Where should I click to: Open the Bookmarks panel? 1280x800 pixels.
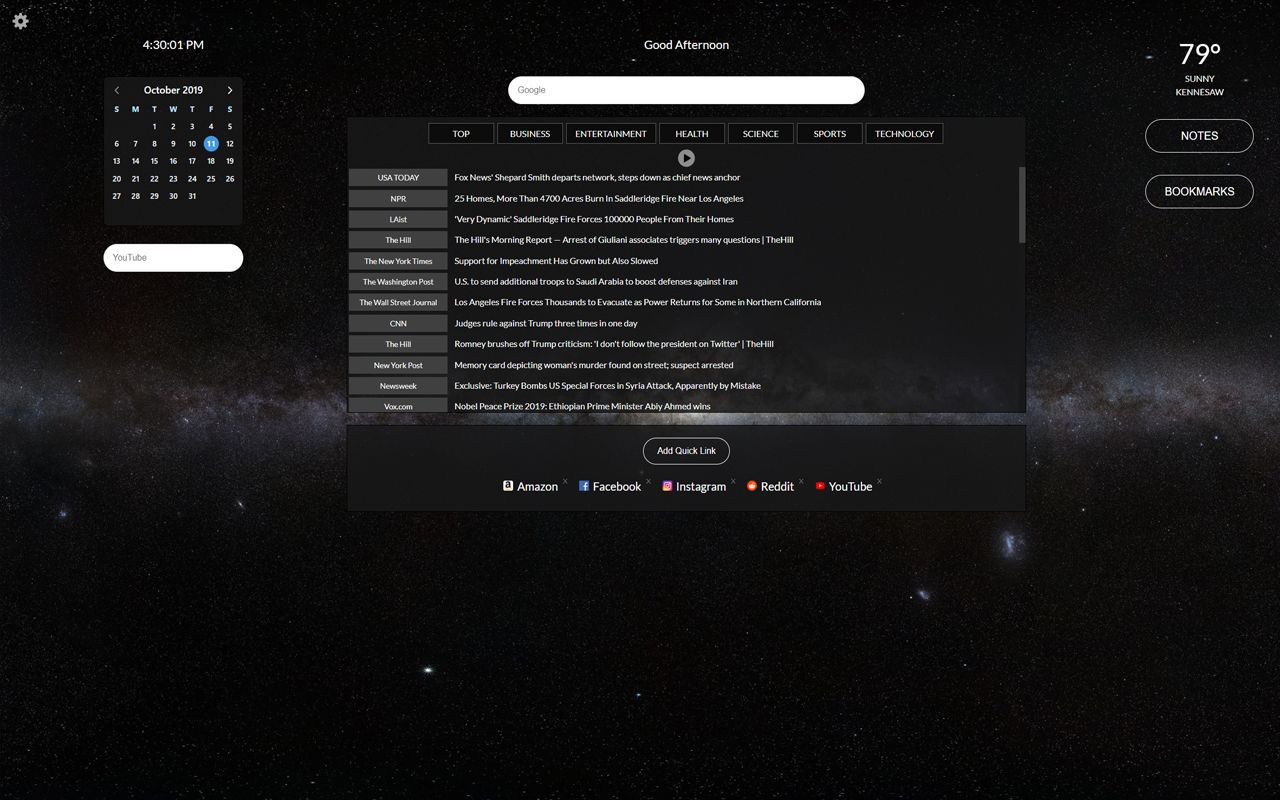[1199, 190]
